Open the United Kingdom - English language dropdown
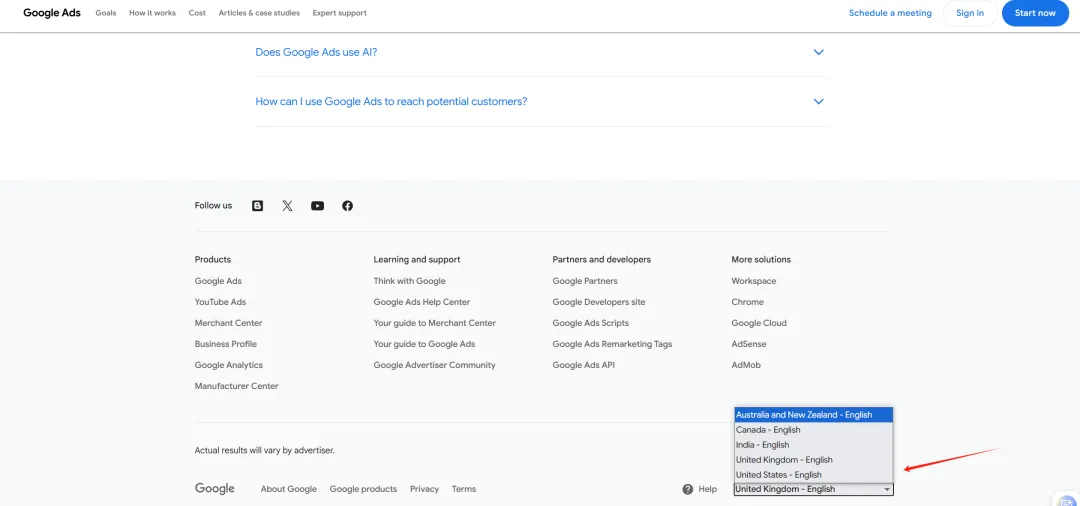1080x506 pixels. pyautogui.click(x=813, y=489)
